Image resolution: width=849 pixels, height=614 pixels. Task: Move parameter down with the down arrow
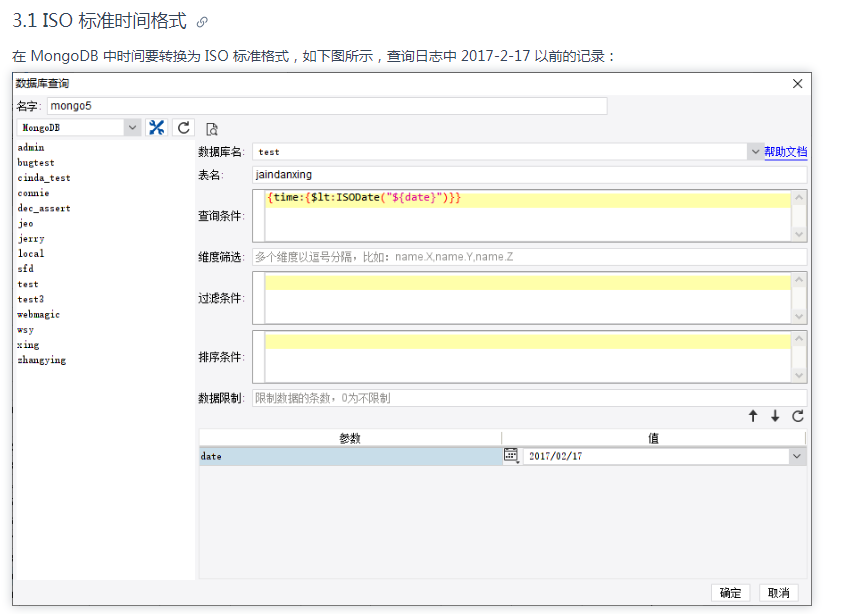(775, 416)
